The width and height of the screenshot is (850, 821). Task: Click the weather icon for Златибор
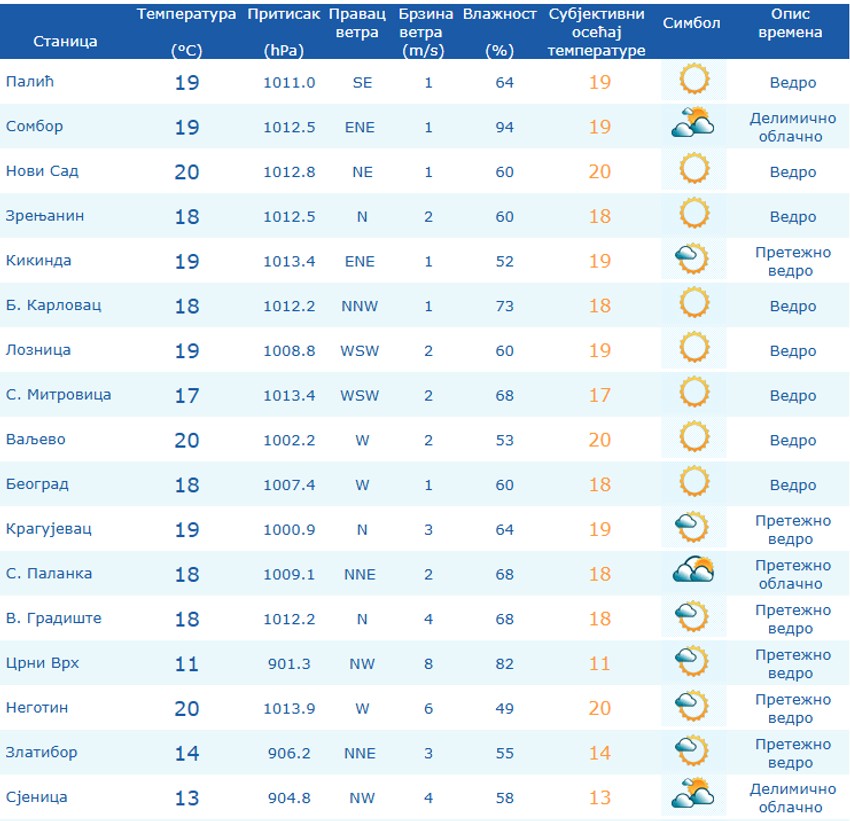coord(692,750)
